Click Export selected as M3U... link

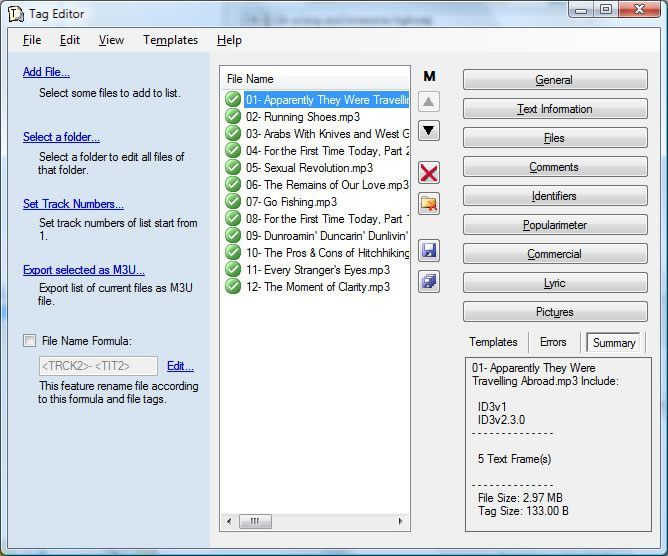(x=84, y=270)
